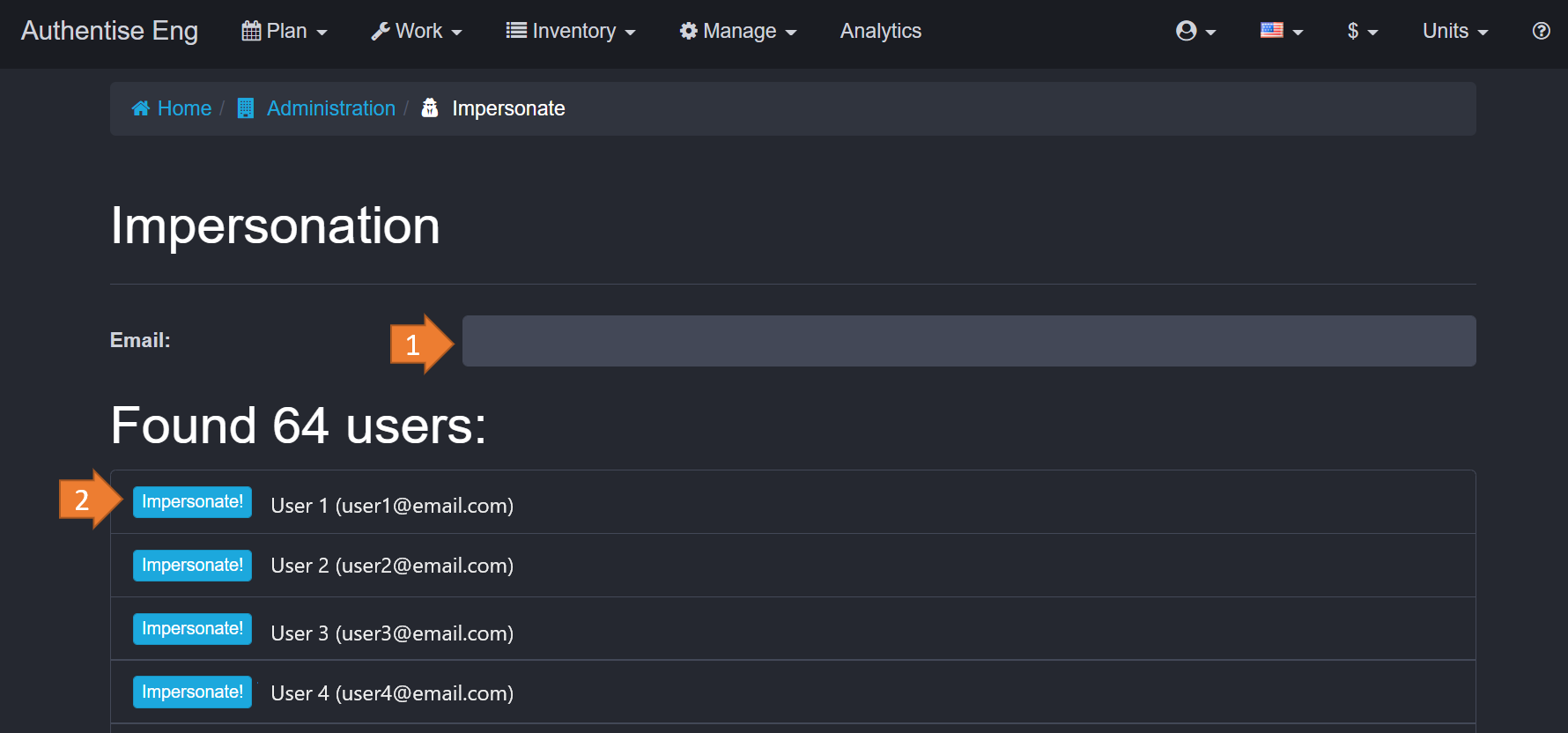
Task: Click the Authentise Eng brand title
Action: tap(109, 31)
